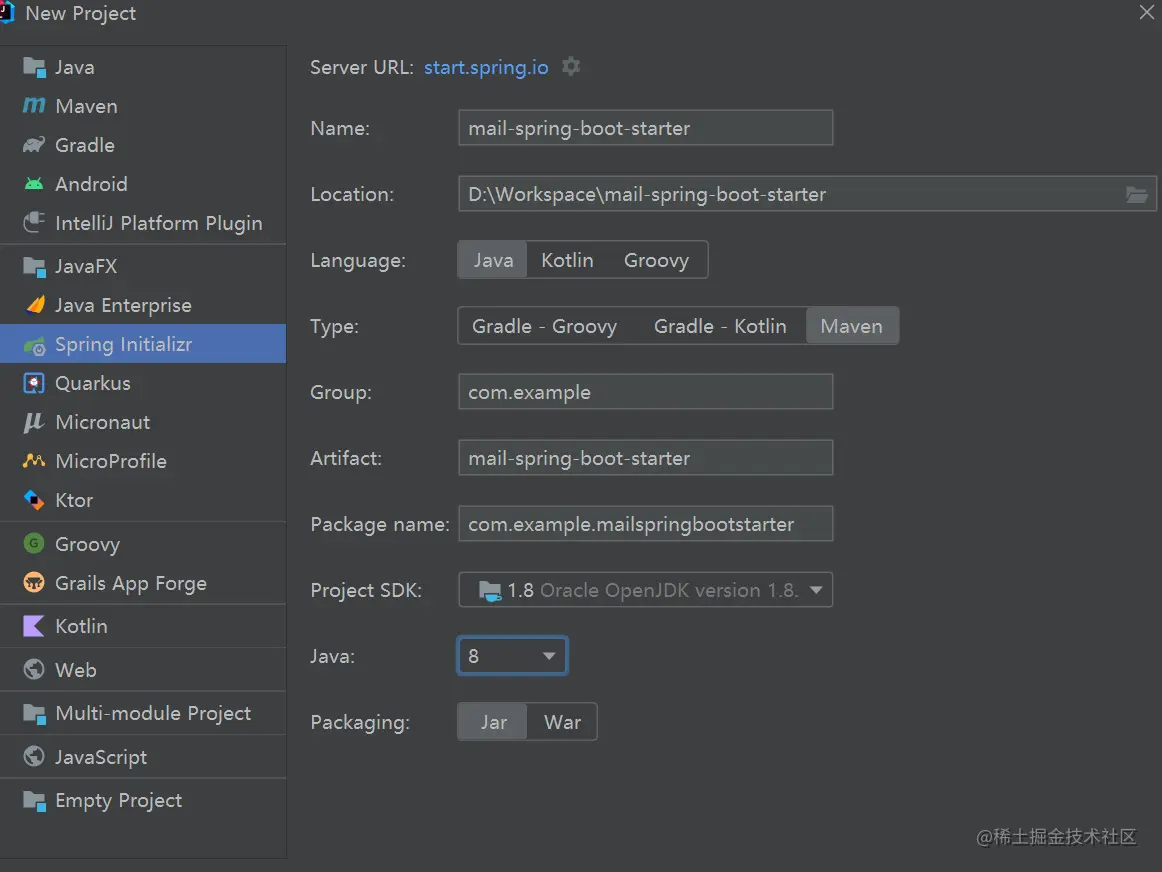This screenshot has height=872, width=1162.
Task: Choose Gradle - Groovy project type
Action: (544, 326)
